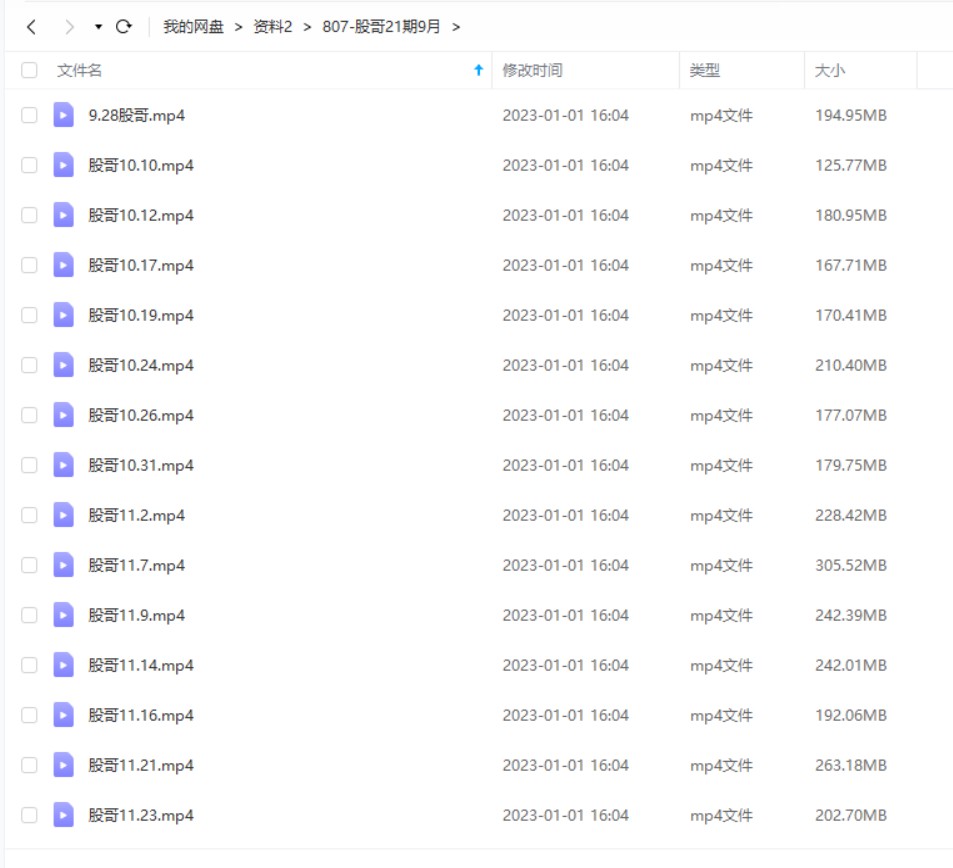Expand the chevron after 807-股哥21期9月
Image resolution: width=953 pixels, height=868 pixels.
(456, 27)
